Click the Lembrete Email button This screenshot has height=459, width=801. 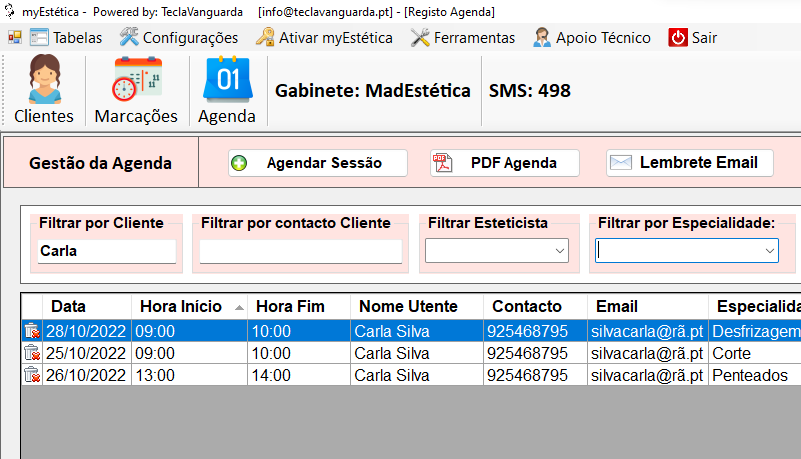(690, 163)
